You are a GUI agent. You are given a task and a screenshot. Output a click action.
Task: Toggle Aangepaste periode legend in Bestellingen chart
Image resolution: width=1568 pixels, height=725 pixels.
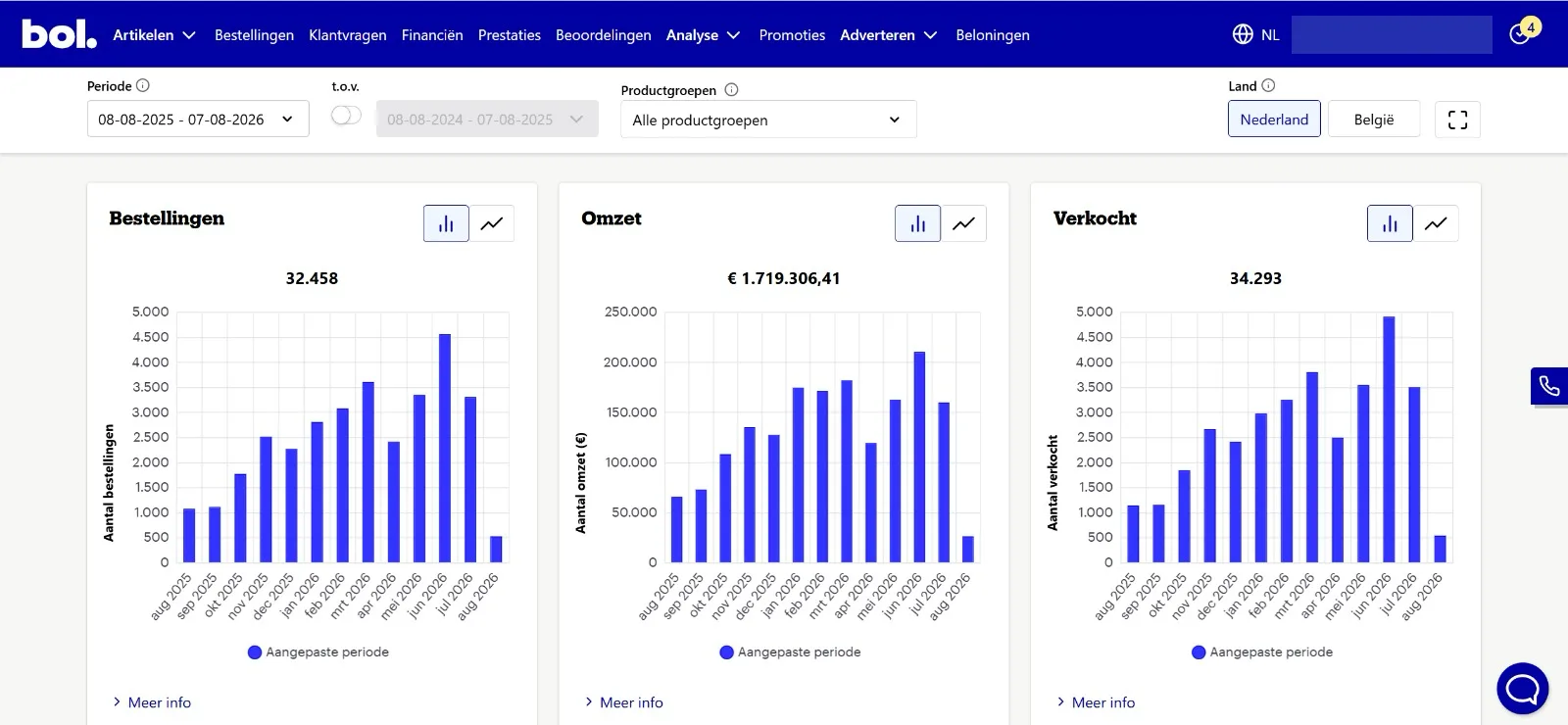318,652
